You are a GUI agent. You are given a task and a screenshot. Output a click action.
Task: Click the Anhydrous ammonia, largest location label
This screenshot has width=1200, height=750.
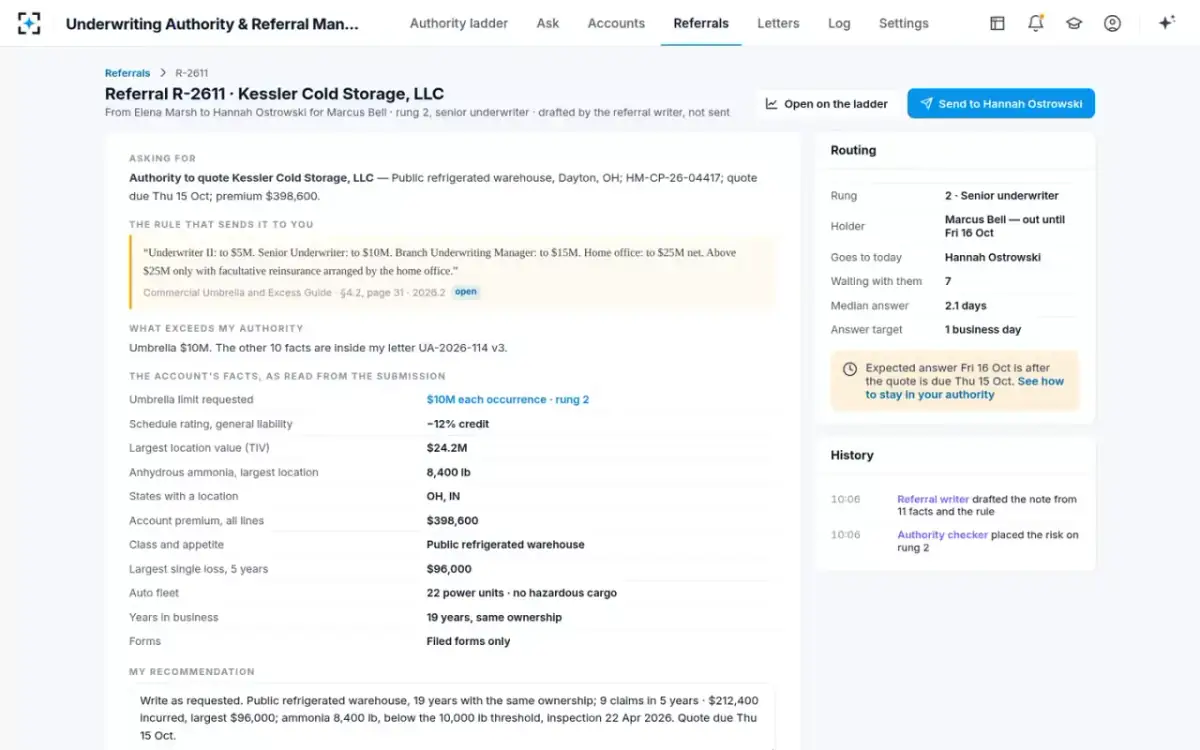pyautogui.click(x=224, y=472)
